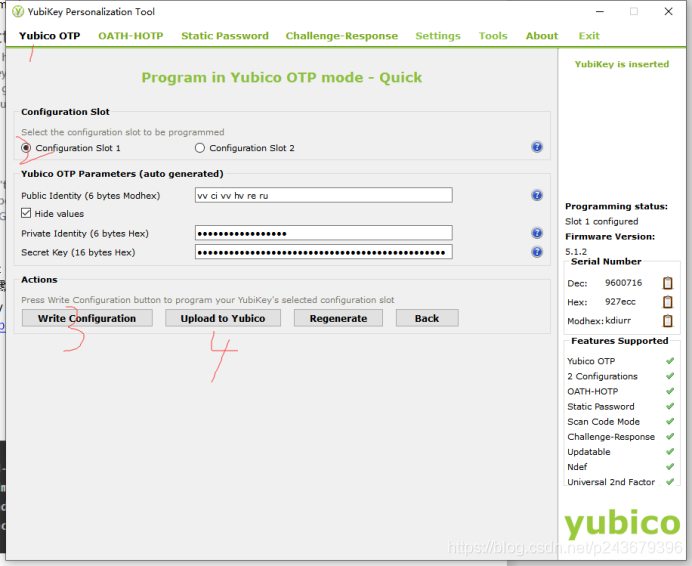Image resolution: width=692 pixels, height=566 pixels.
Task: Minimize the YubiKey Personalization Tool window
Action: click(x=599, y=11)
